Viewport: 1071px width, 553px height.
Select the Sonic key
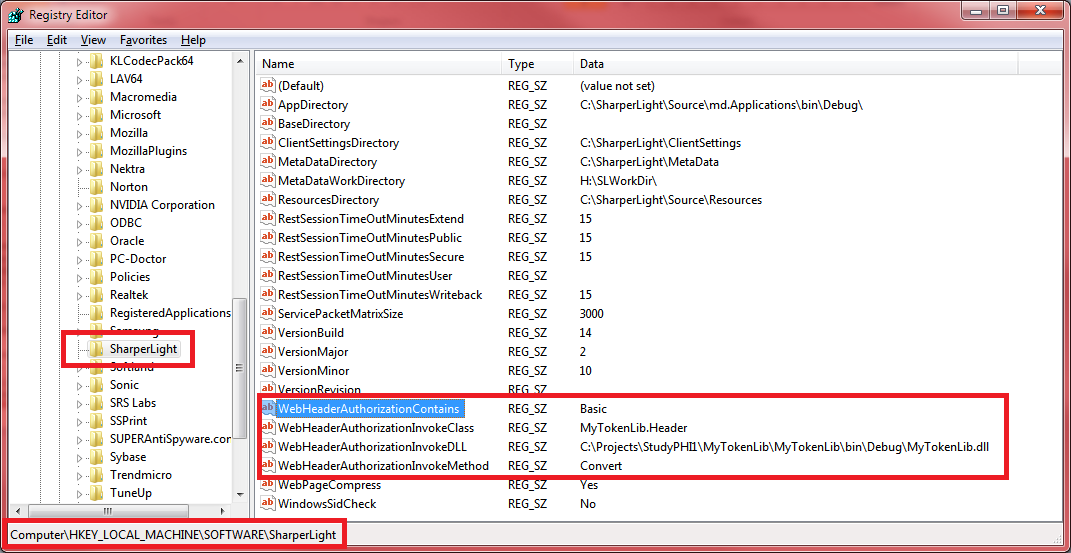[x=124, y=385]
